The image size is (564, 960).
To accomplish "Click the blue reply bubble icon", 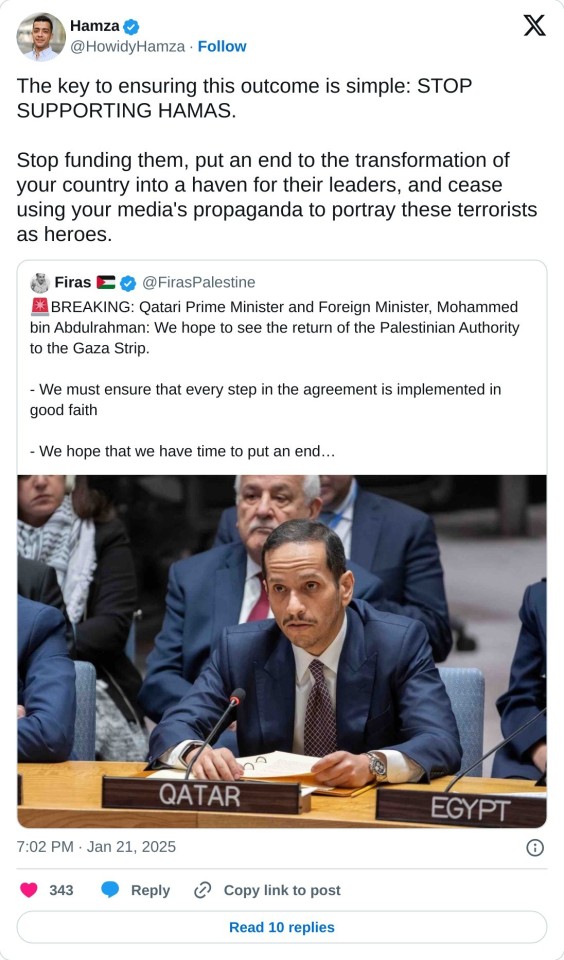I will [110, 890].
